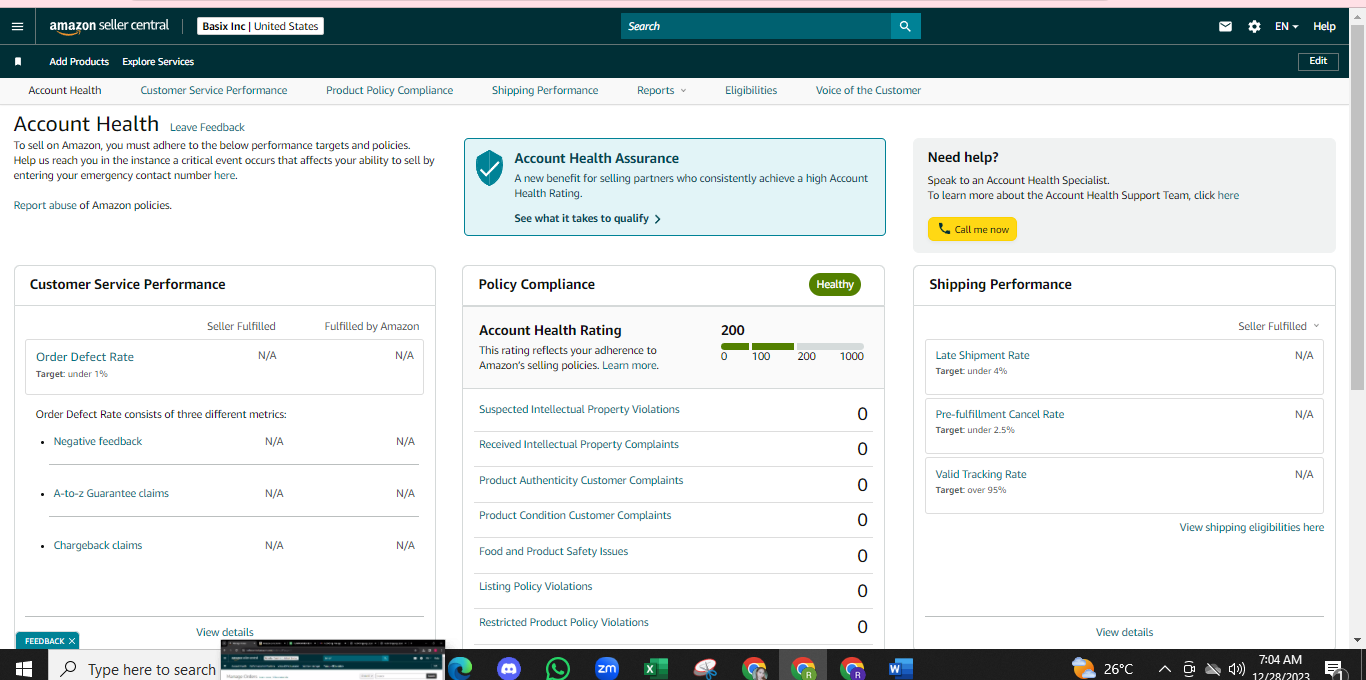Click the search magnifier button

tap(905, 26)
